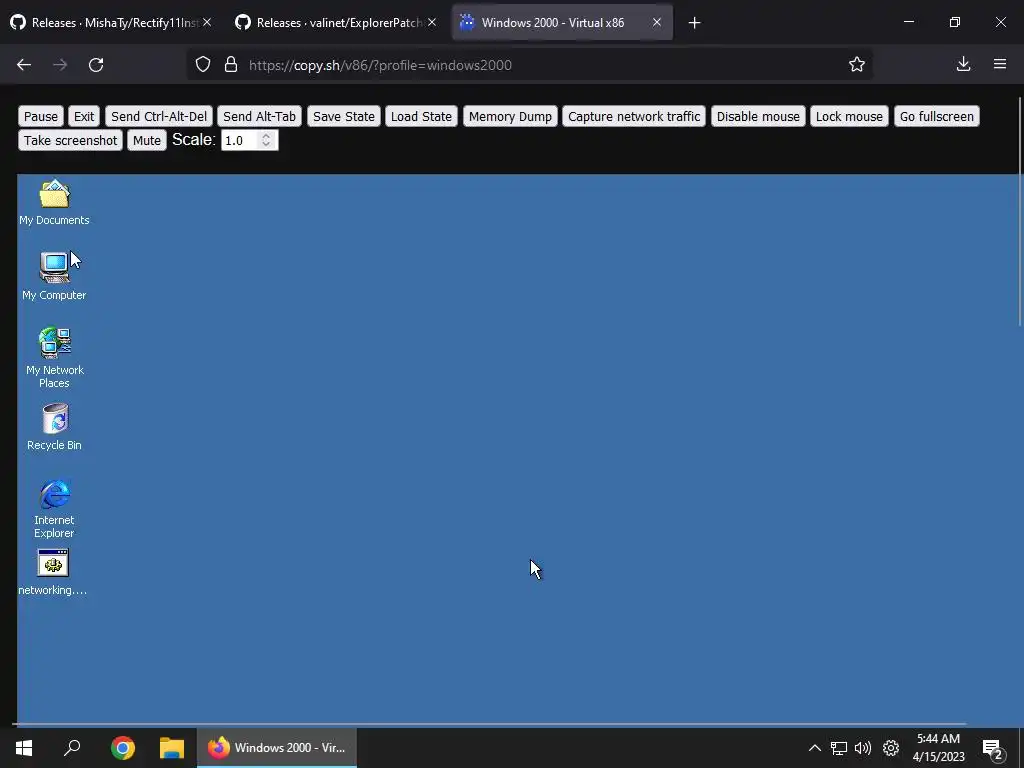Open File Explorer from the taskbar
1024x768 pixels.
[172, 748]
